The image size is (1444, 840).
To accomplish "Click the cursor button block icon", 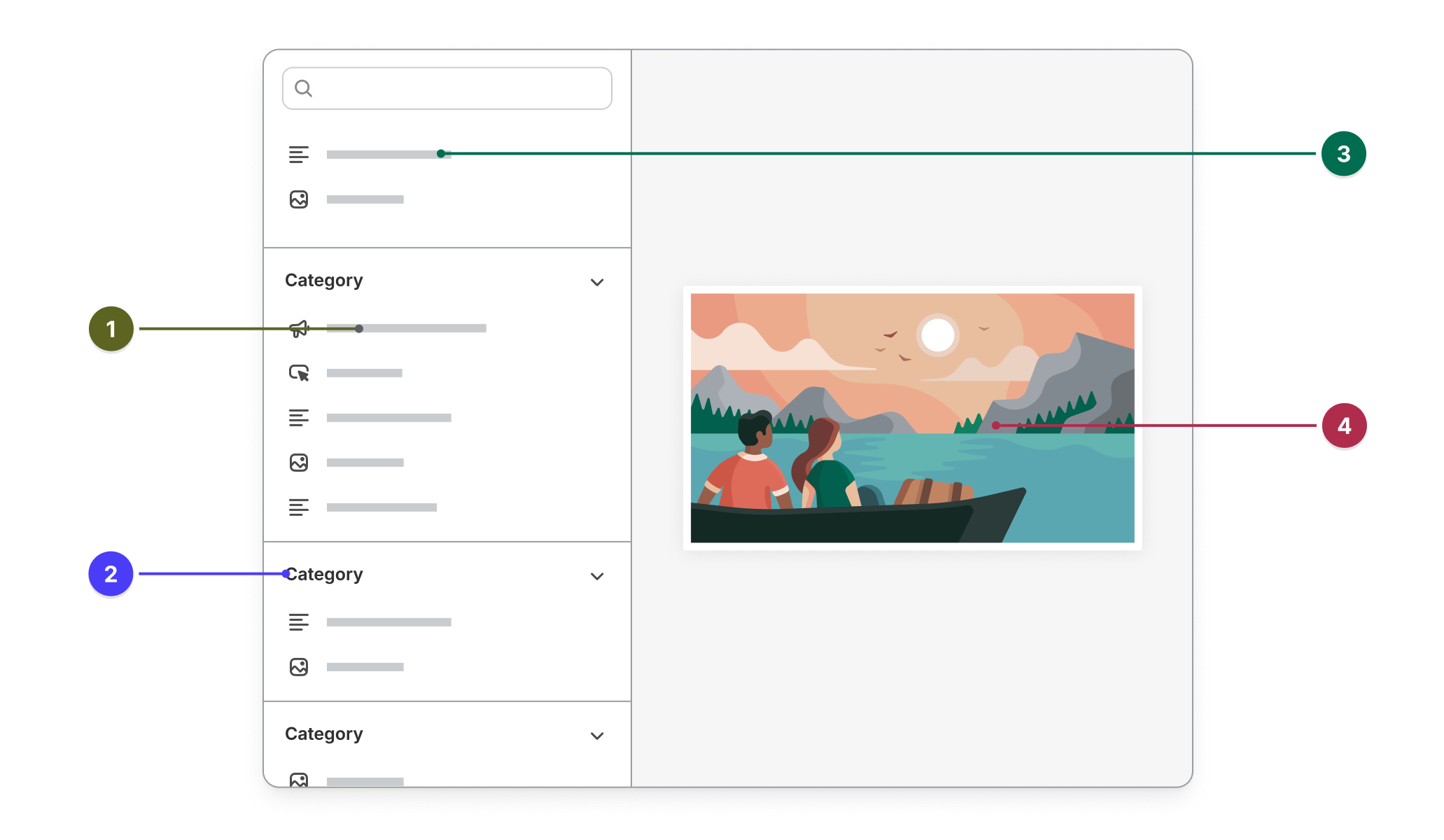I will [x=299, y=373].
